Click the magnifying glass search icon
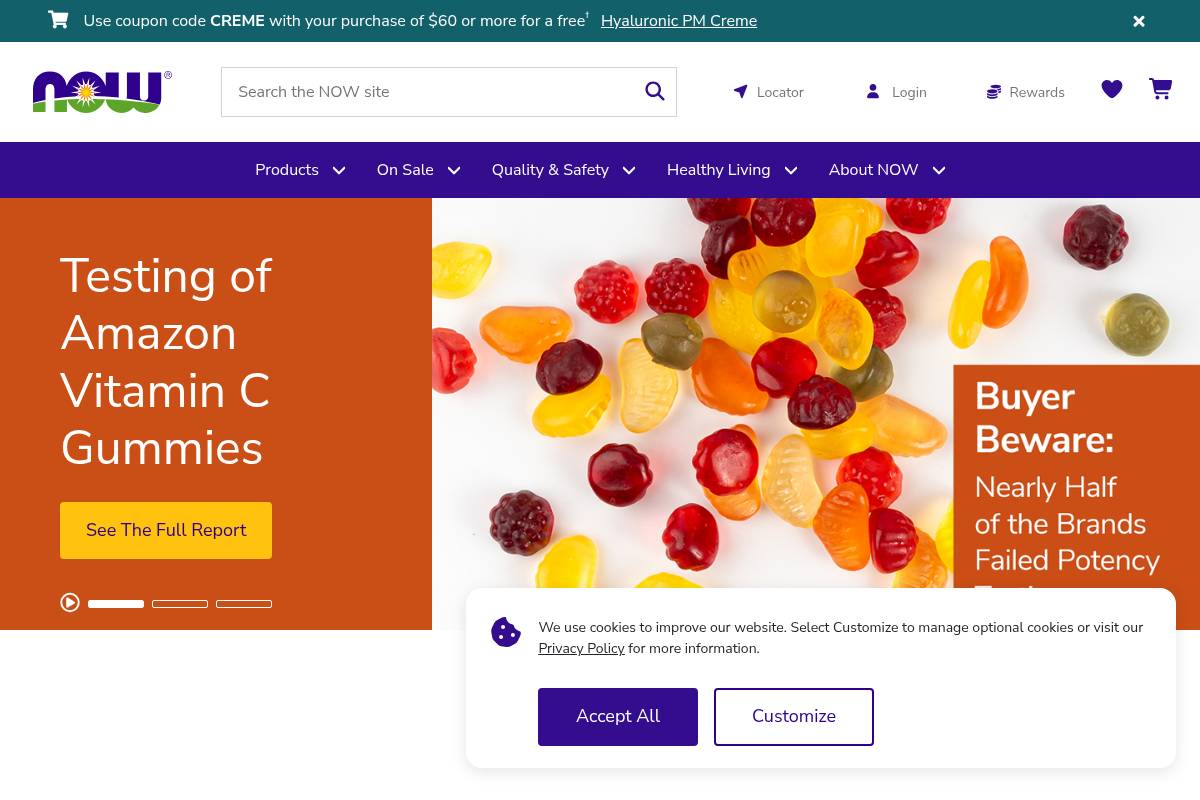Viewport: 1200px width, 800px height. tap(655, 92)
